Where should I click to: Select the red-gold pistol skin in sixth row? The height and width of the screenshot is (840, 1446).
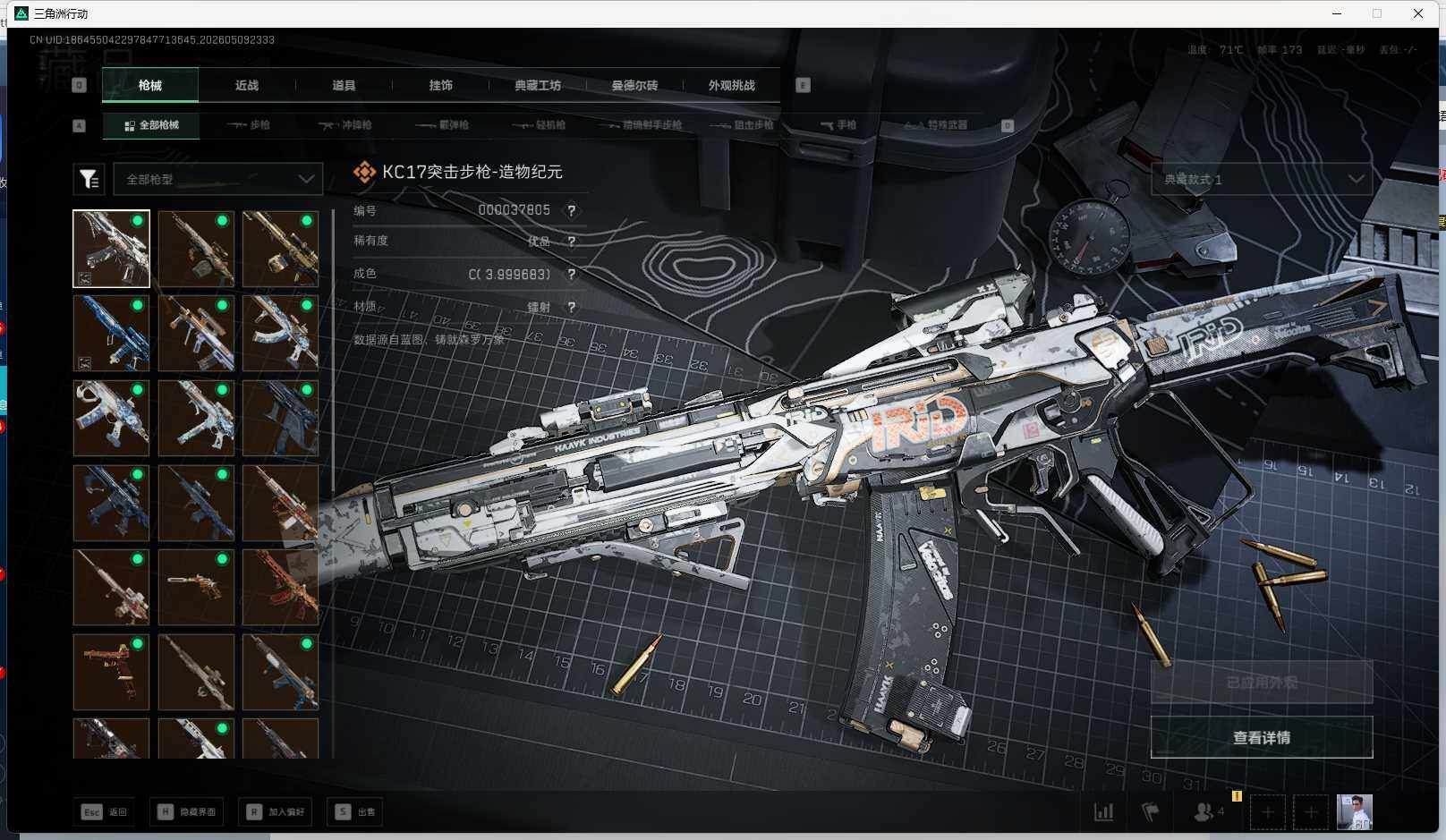(111, 672)
